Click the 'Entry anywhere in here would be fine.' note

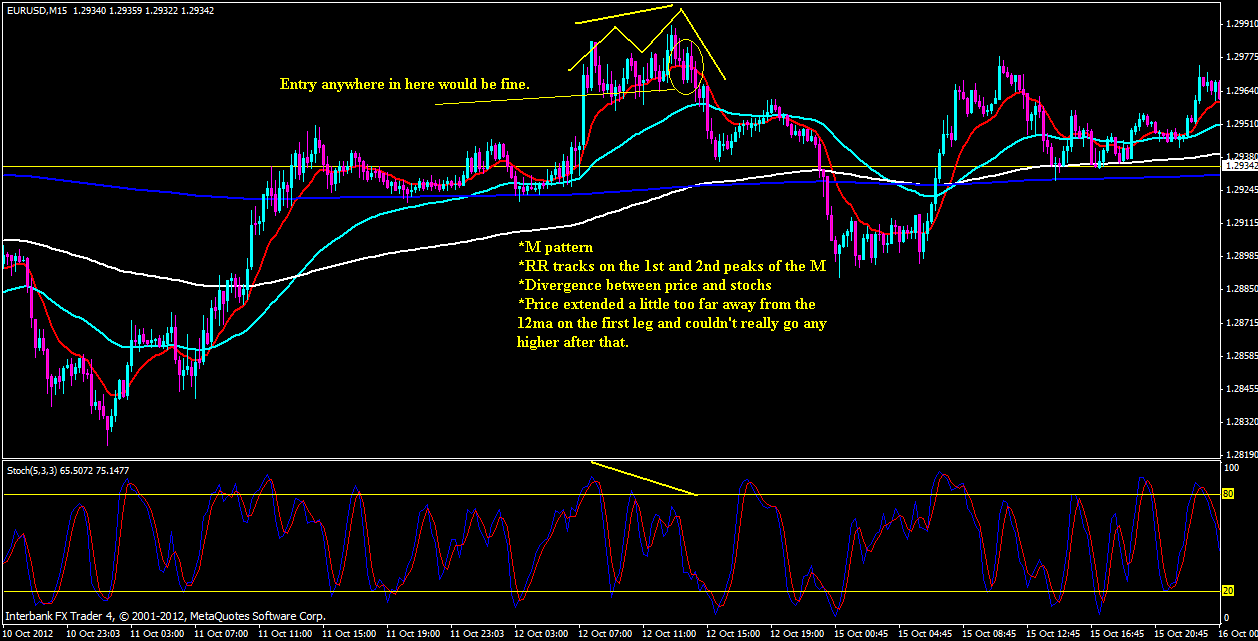[404, 85]
